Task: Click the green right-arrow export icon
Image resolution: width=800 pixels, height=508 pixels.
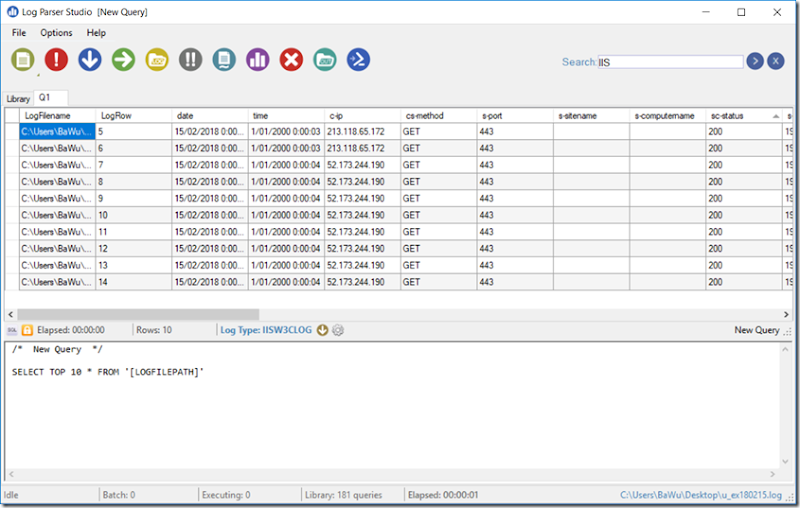Action: point(123,60)
